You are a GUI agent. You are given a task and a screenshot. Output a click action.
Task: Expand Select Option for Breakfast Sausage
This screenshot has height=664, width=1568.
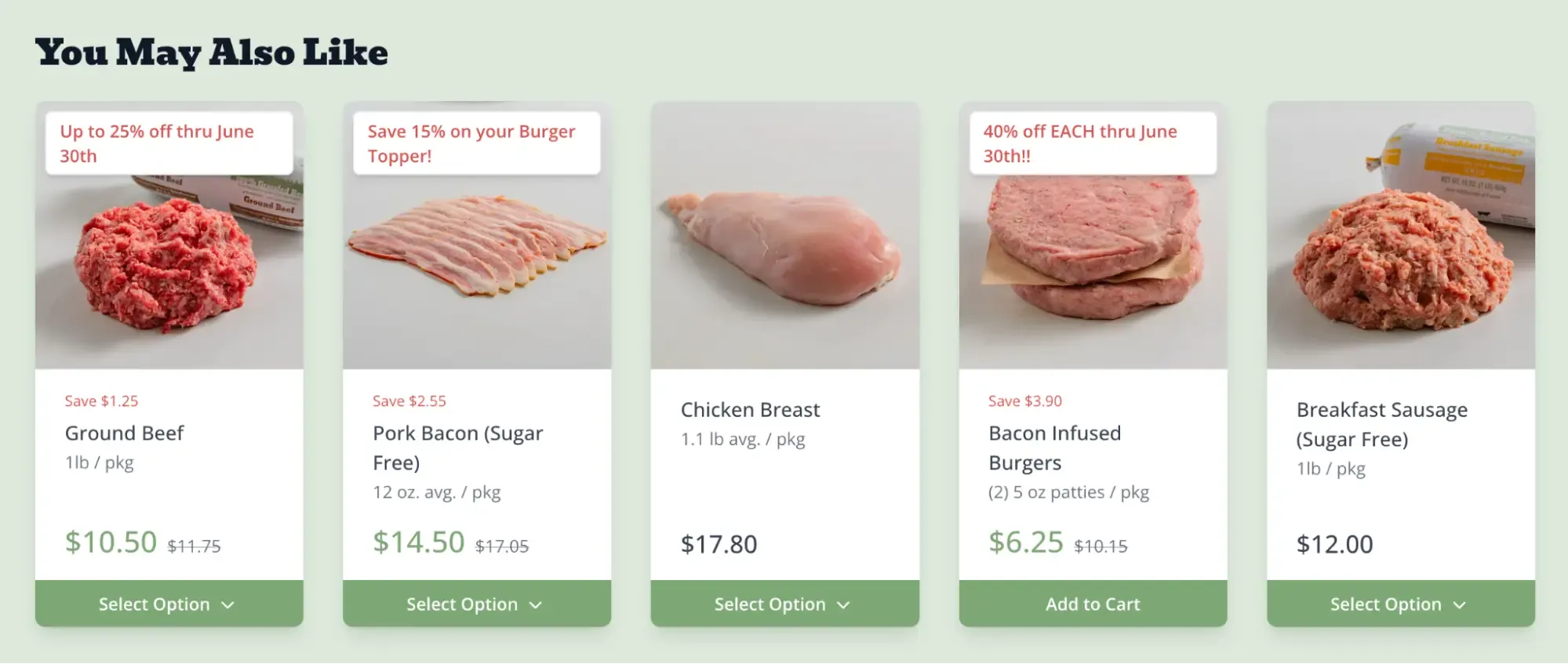click(1400, 604)
